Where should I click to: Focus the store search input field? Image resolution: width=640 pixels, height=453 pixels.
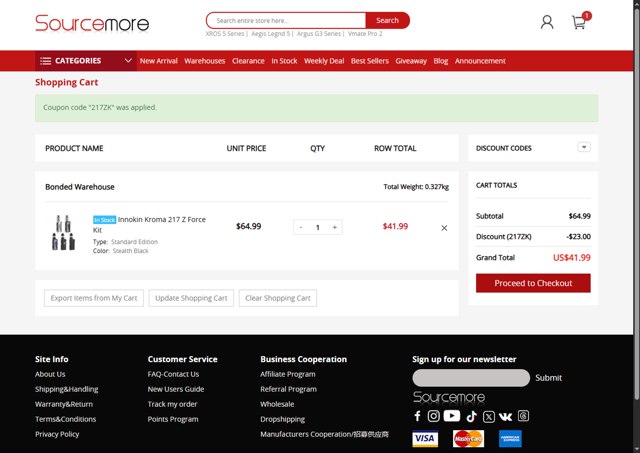coord(286,20)
